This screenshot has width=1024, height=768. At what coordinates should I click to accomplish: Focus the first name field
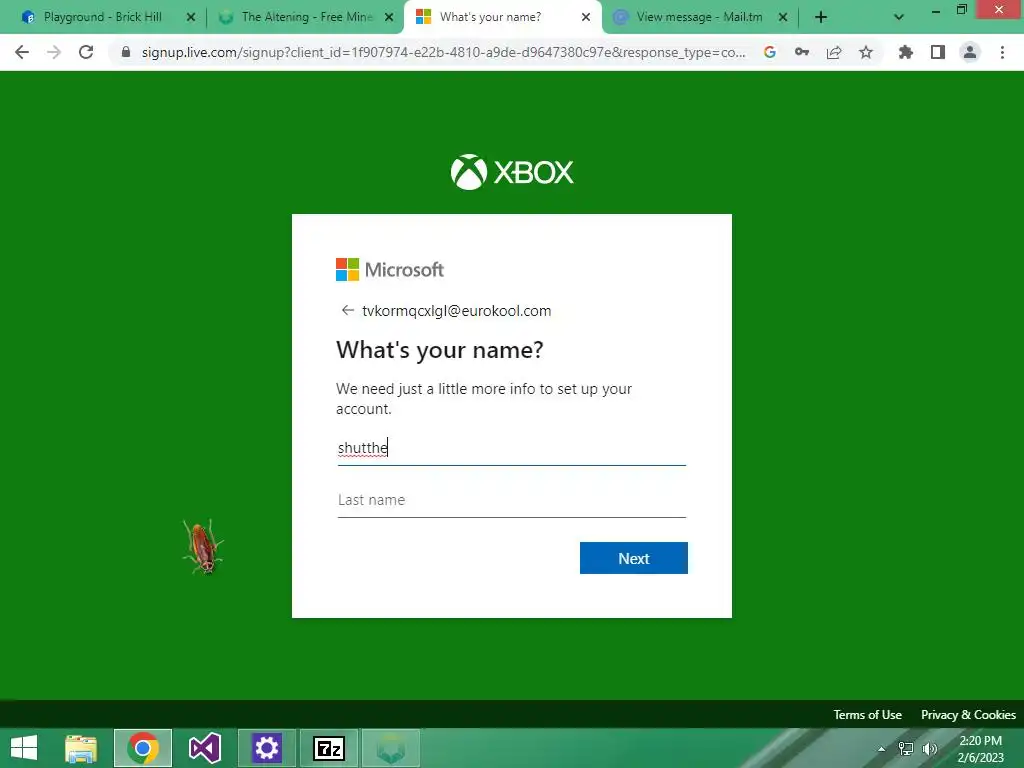coord(512,448)
